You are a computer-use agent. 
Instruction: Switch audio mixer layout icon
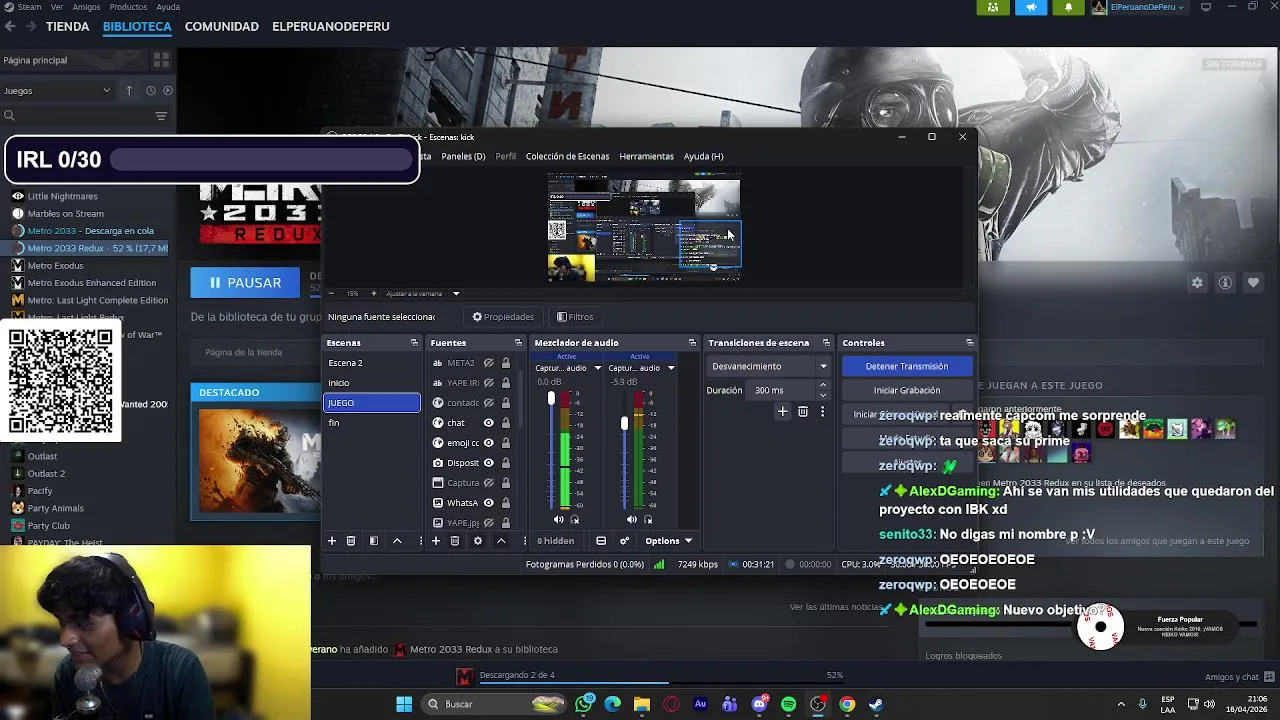pos(601,541)
